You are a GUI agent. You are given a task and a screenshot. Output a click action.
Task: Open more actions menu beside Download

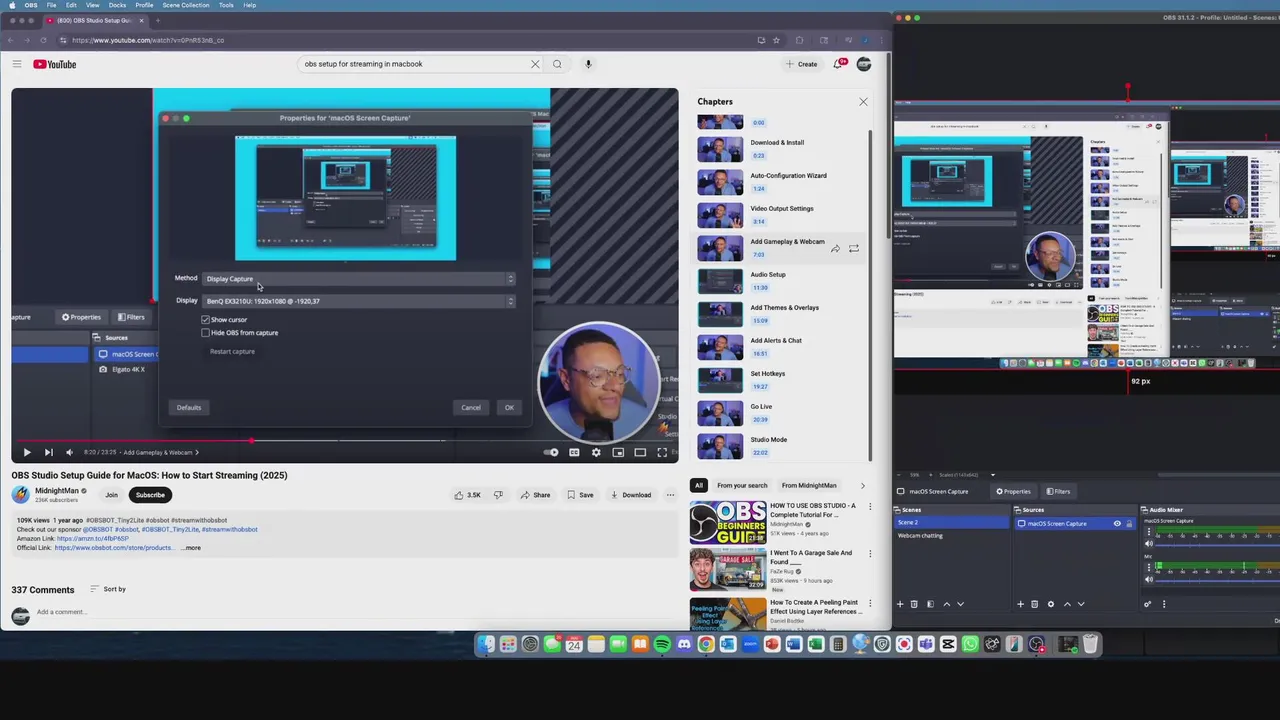[670, 495]
